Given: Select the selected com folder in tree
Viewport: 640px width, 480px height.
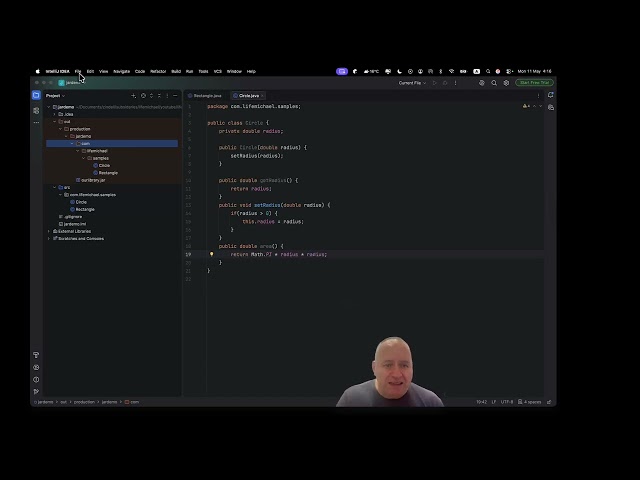Looking at the screenshot, I should [112, 144].
